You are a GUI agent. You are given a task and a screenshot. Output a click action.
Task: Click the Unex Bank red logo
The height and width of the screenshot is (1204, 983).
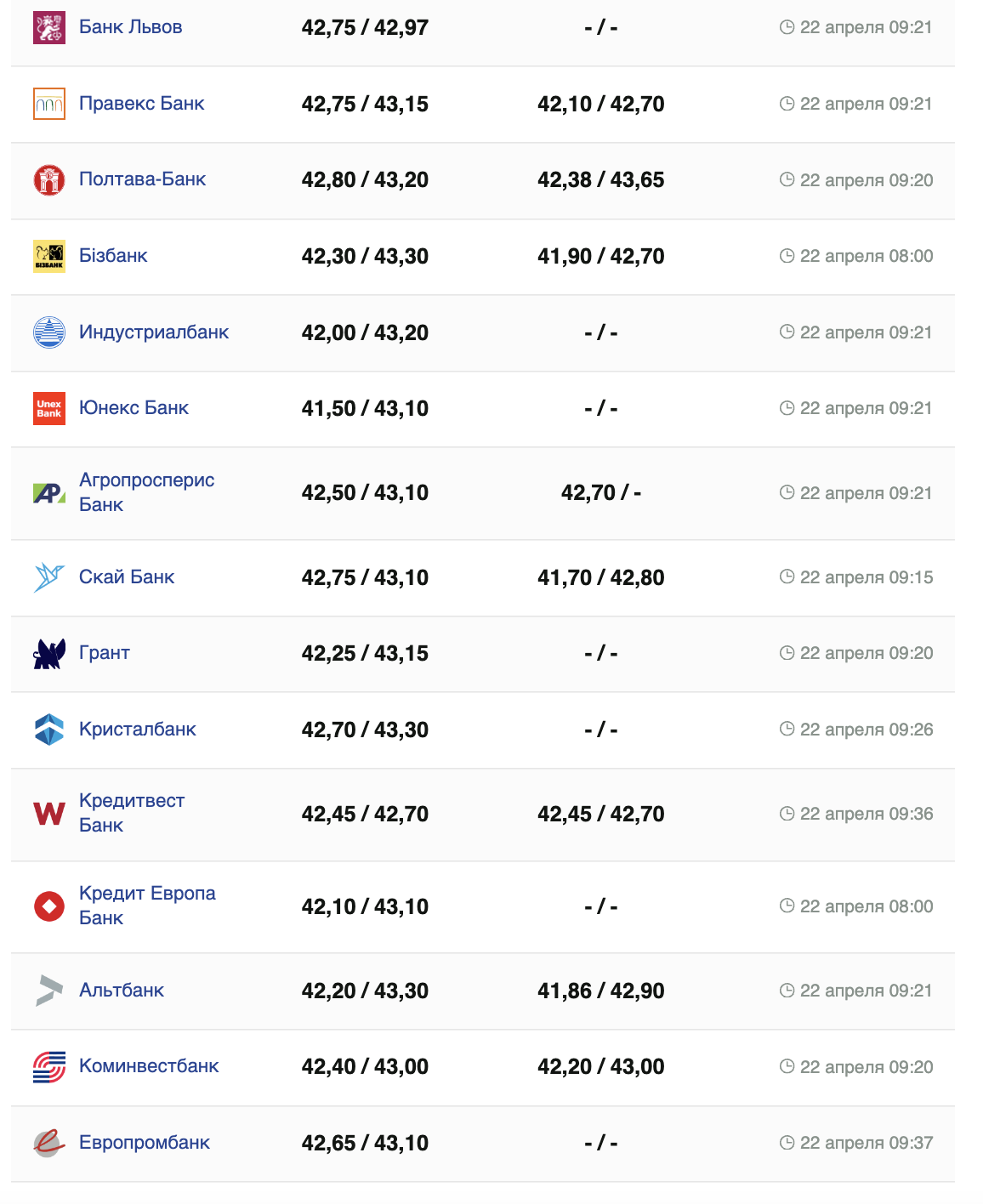click(49, 408)
